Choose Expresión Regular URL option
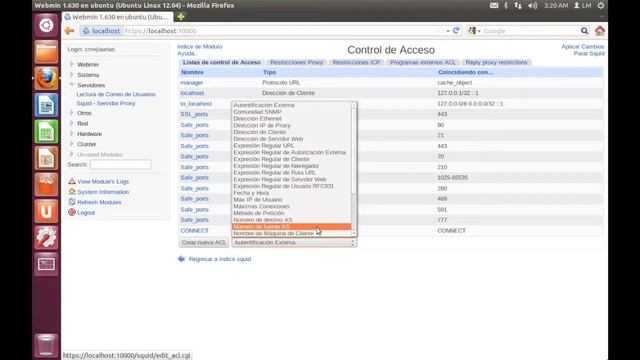The image size is (640, 360). click(291, 145)
